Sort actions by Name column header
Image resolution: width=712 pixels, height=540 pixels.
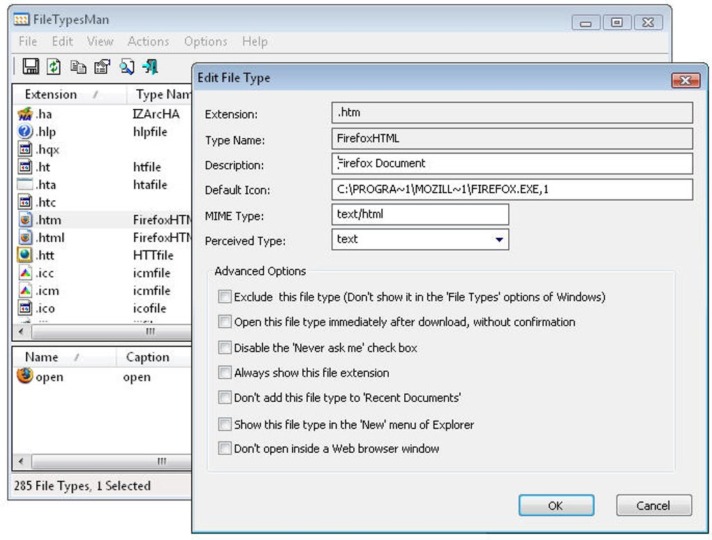[x=64, y=357]
